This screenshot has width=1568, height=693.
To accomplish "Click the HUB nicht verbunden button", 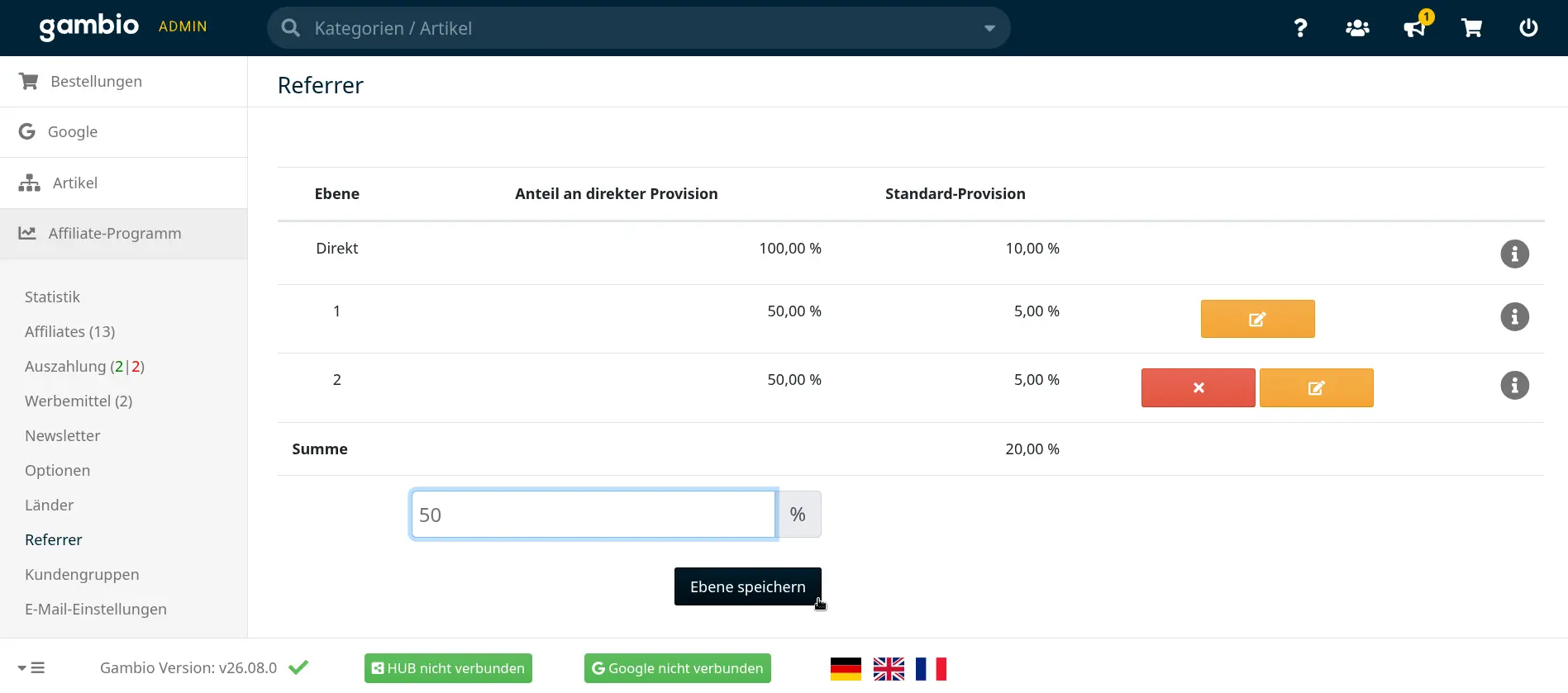I will (x=448, y=668).
